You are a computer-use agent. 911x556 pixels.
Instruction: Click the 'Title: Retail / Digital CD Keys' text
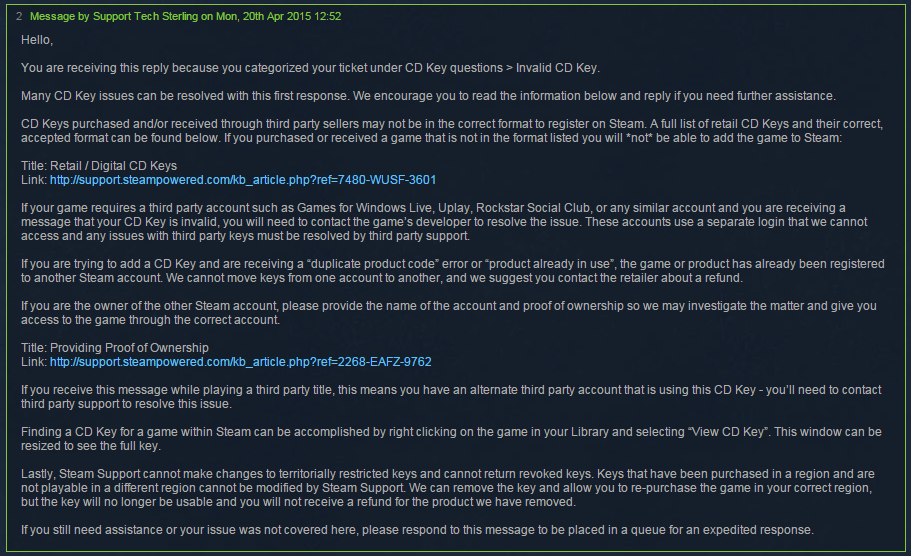[x=99, y=166]
